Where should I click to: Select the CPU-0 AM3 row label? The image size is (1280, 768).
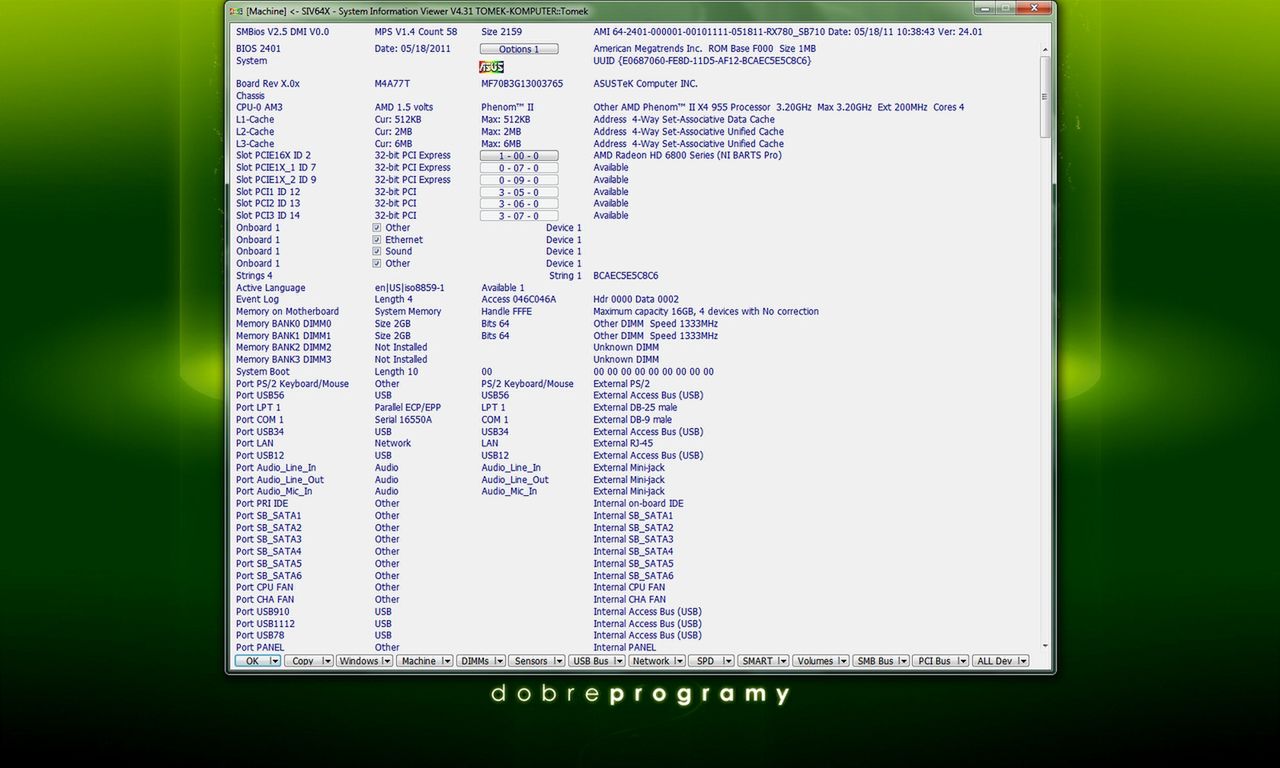click(259, 108)
